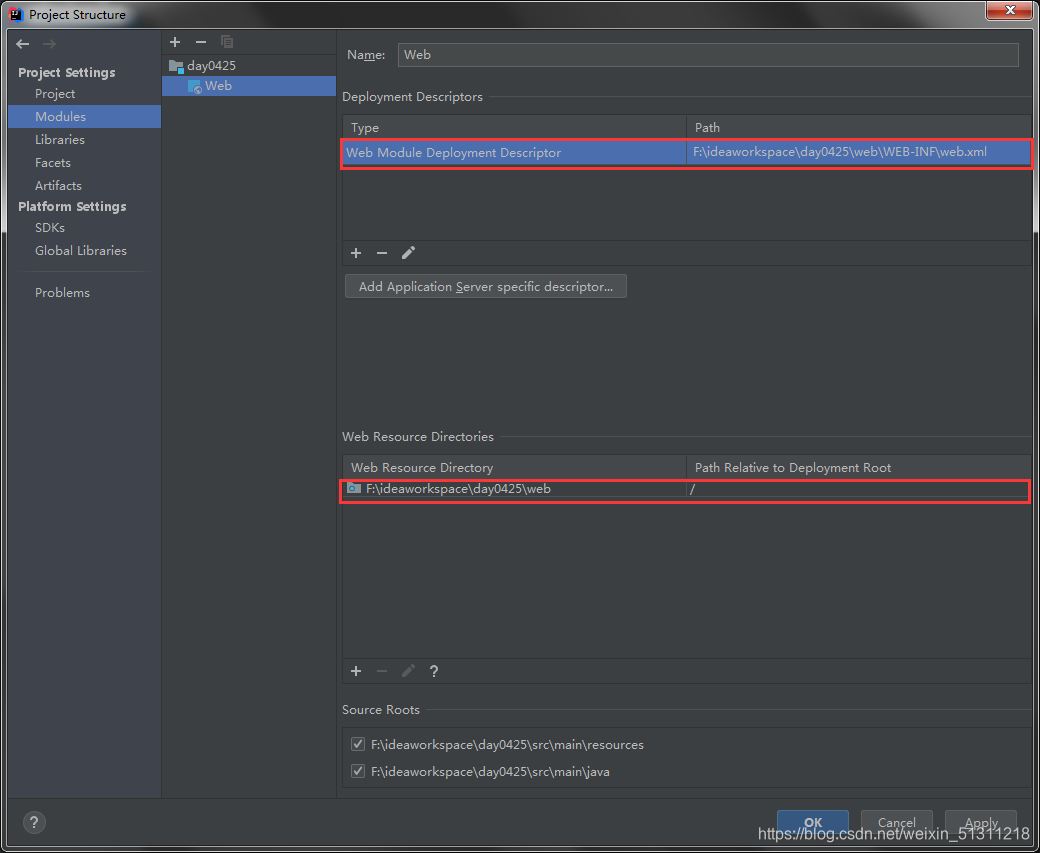1040x853 pixels.
Task: Click the Type column header
Action: [514, 127]
